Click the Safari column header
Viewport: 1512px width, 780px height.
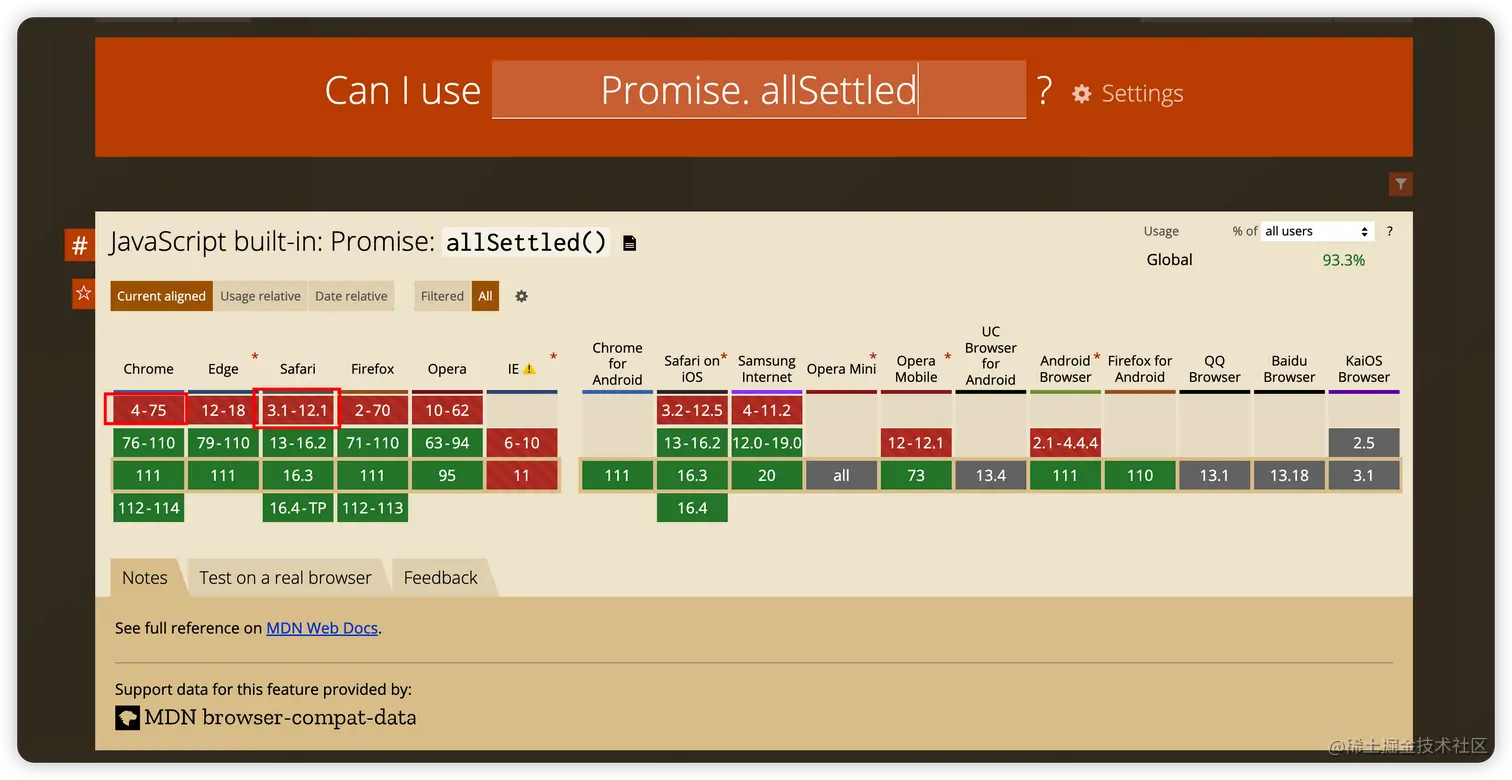pos(297,369)
